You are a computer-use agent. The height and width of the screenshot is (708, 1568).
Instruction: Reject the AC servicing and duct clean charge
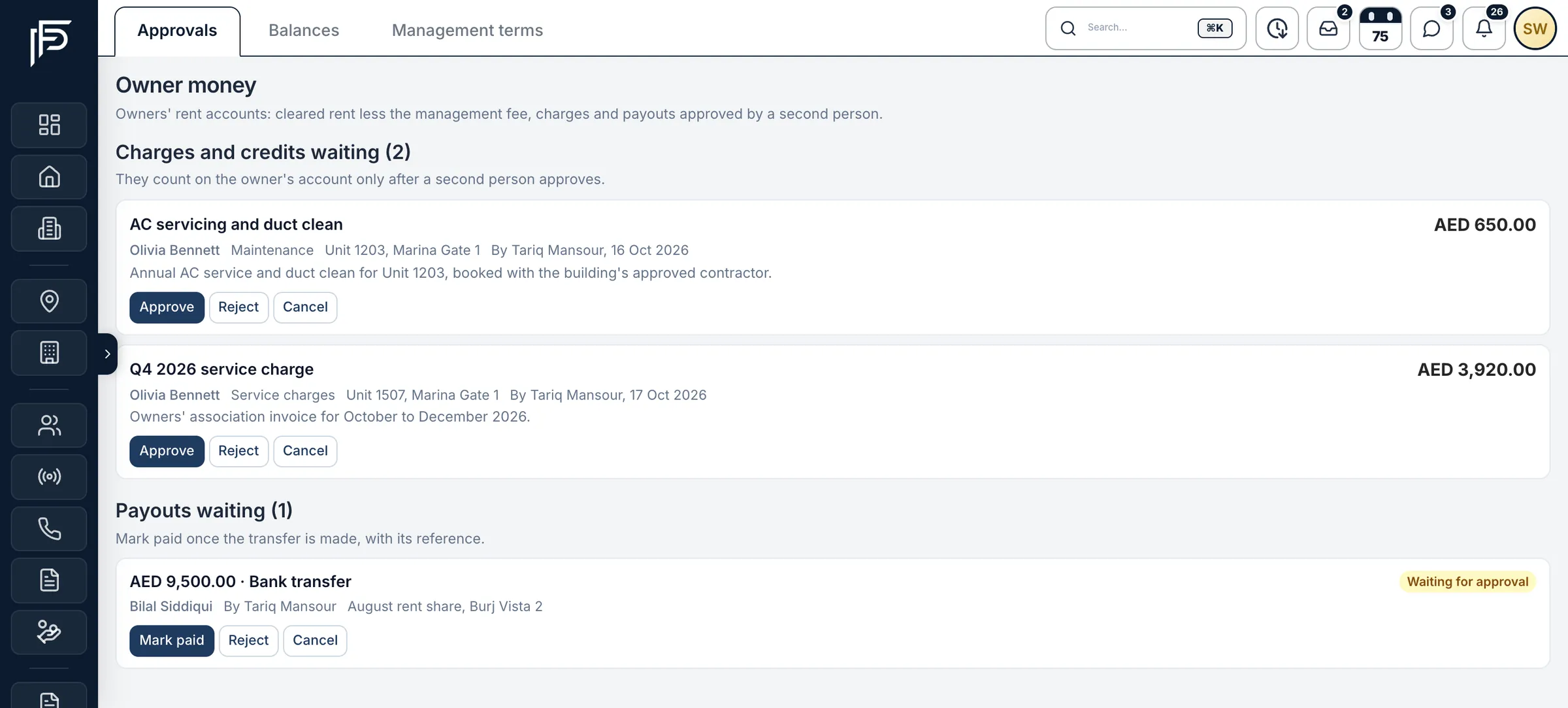pos(238,307)
